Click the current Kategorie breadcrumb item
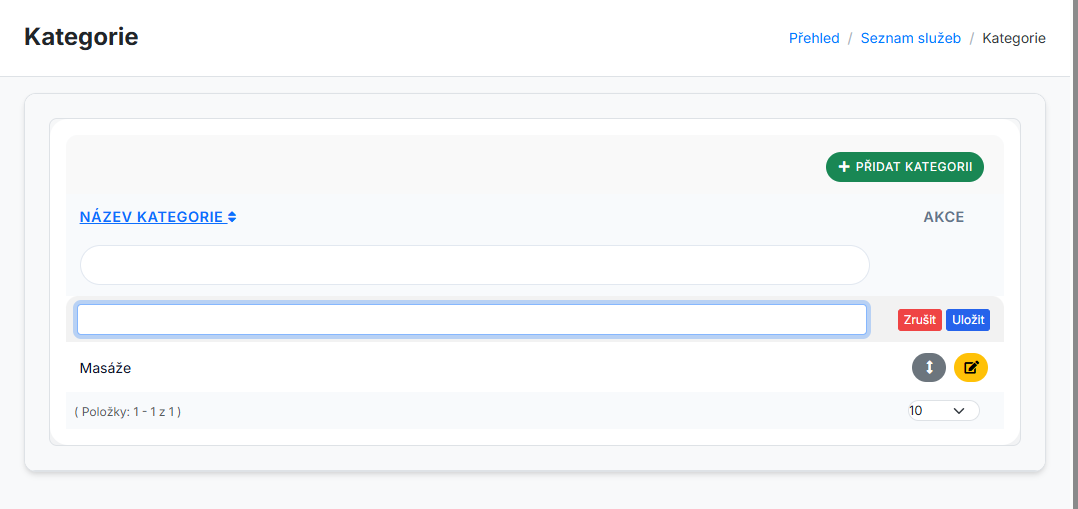This screenshot has height=509, width=1078. (x=1014, y=38)
